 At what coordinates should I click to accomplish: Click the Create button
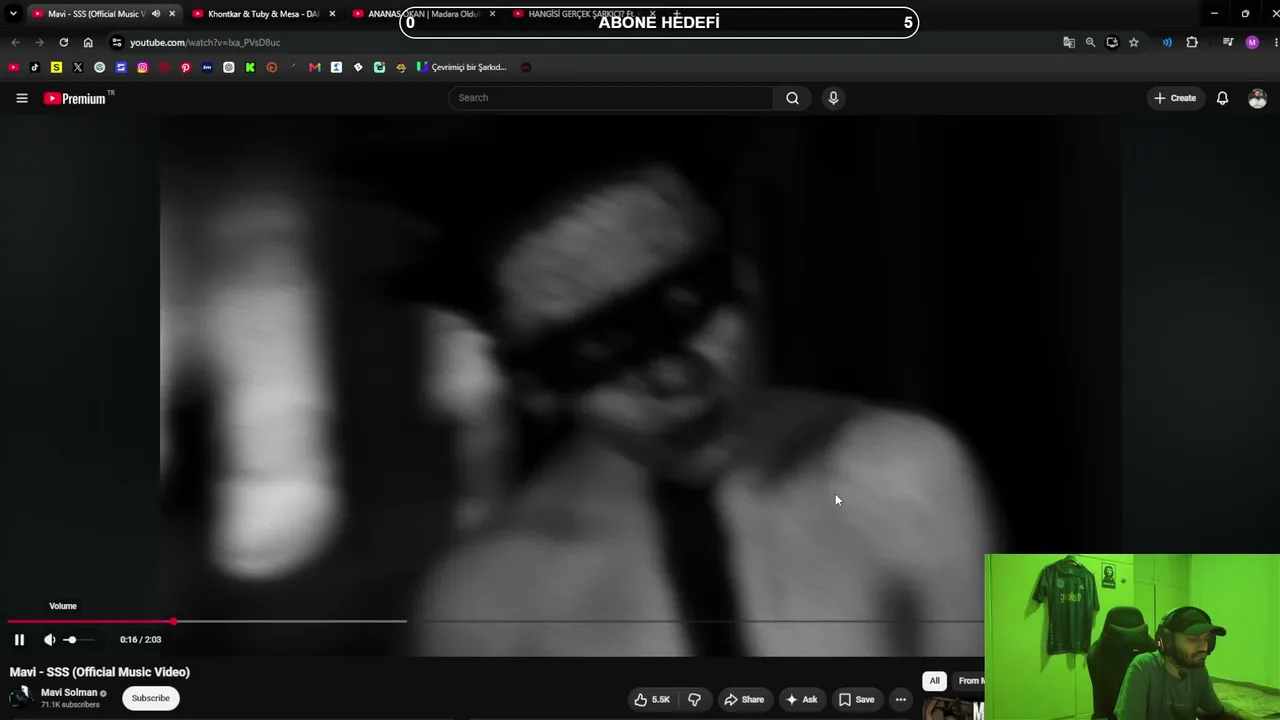[x=1175, y=98]
